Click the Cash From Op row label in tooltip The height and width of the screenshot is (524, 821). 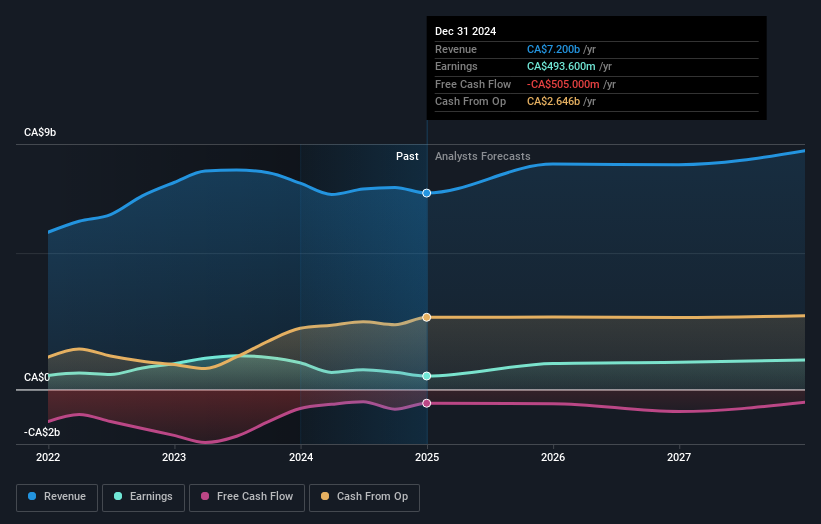(471, 102)
